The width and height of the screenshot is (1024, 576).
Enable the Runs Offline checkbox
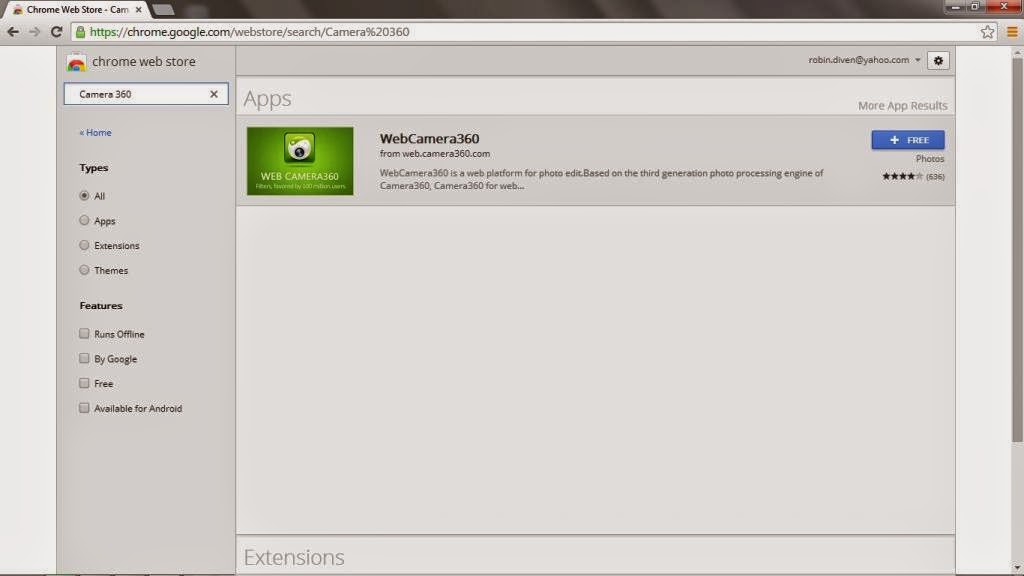tap(84, 333)
